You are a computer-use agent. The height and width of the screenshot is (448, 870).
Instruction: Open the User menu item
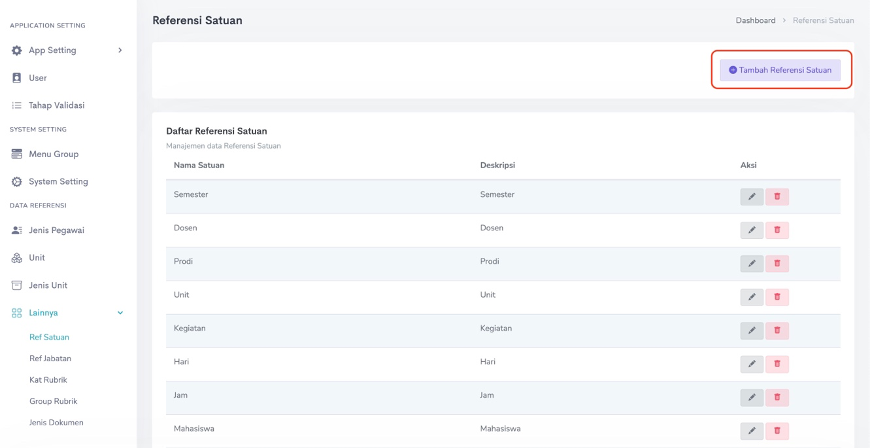coord(37,78)
